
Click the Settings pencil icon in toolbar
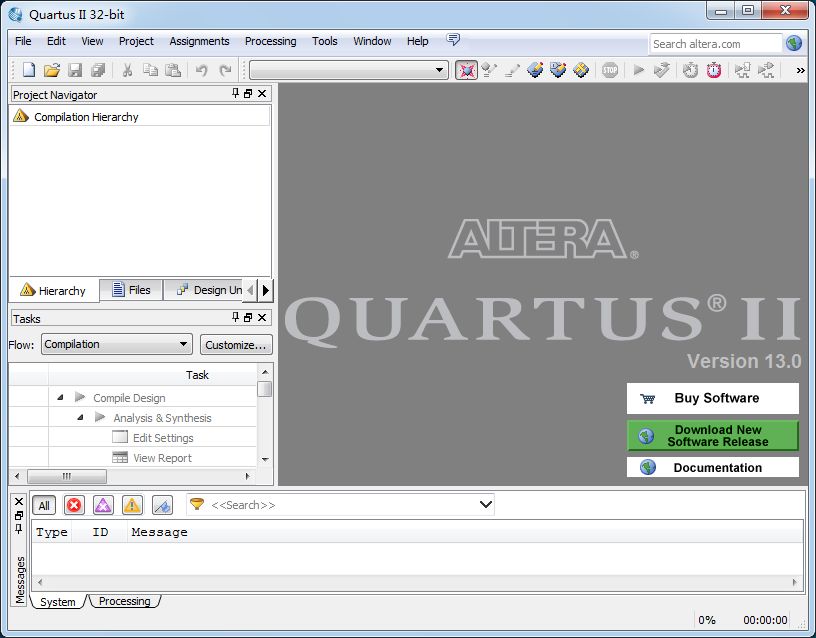512,70
